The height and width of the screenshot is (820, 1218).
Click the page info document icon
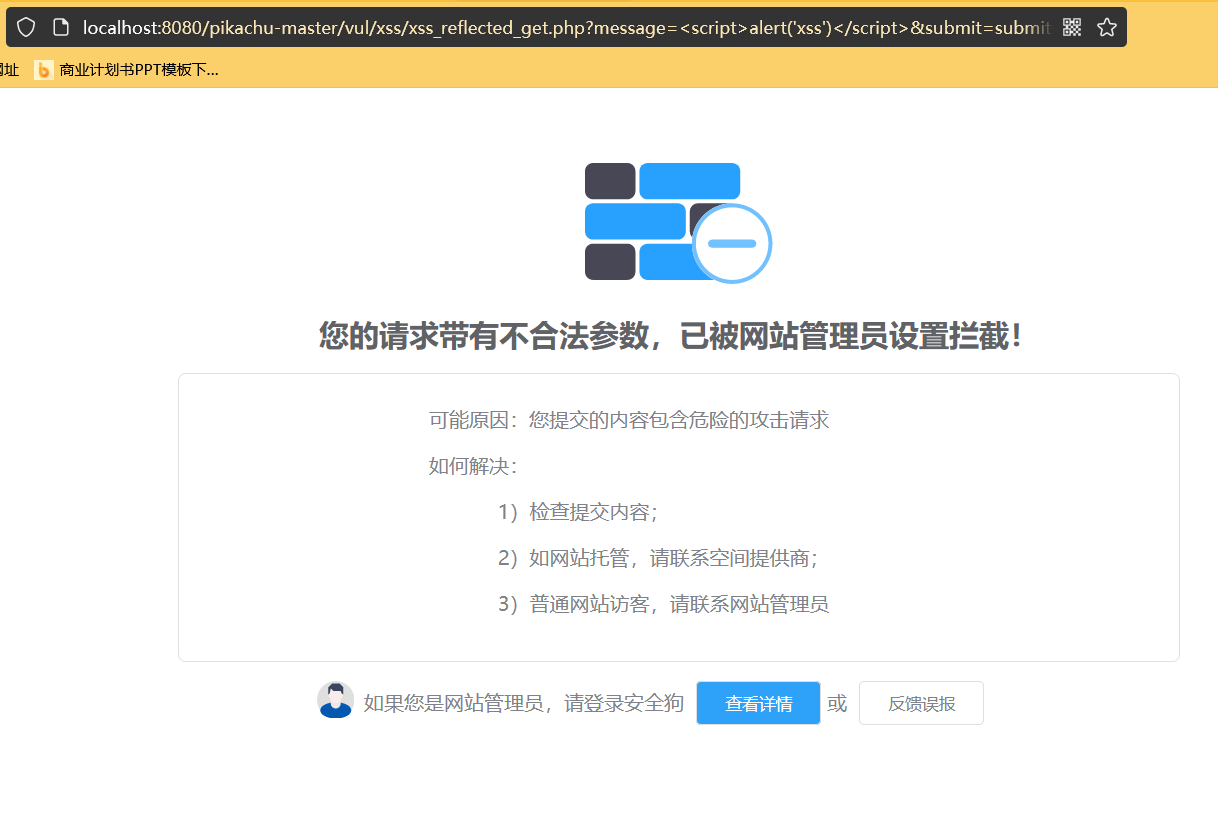[61, 27]
